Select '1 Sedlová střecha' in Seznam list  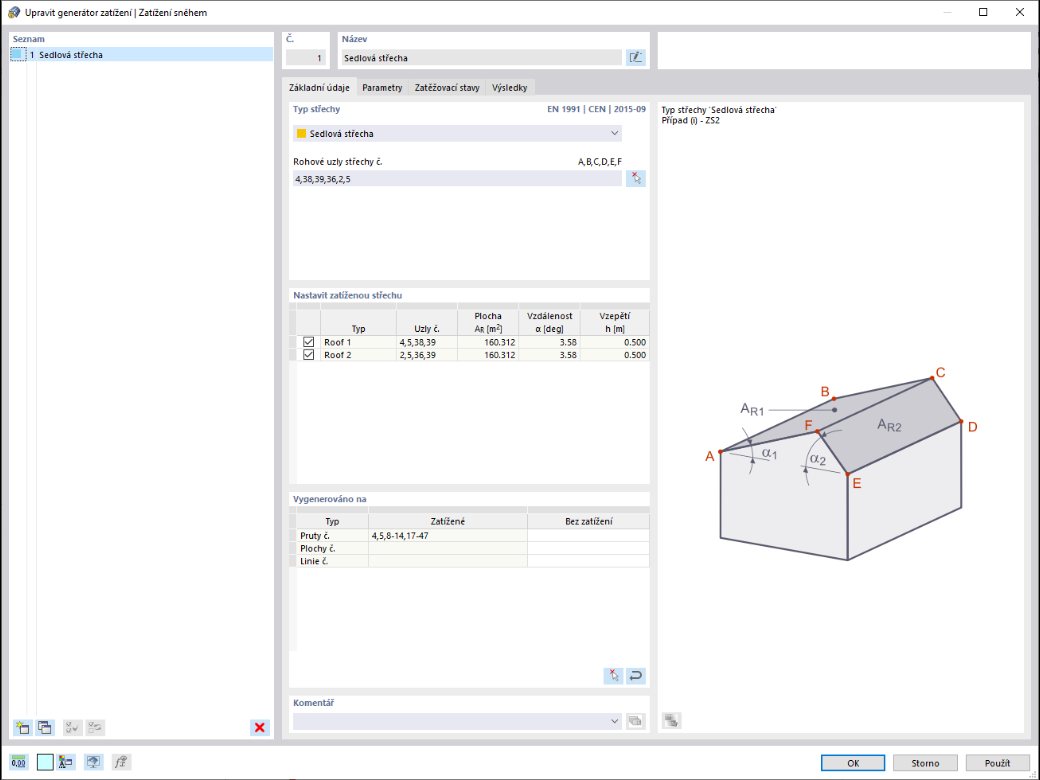click(x=142, y=55)
